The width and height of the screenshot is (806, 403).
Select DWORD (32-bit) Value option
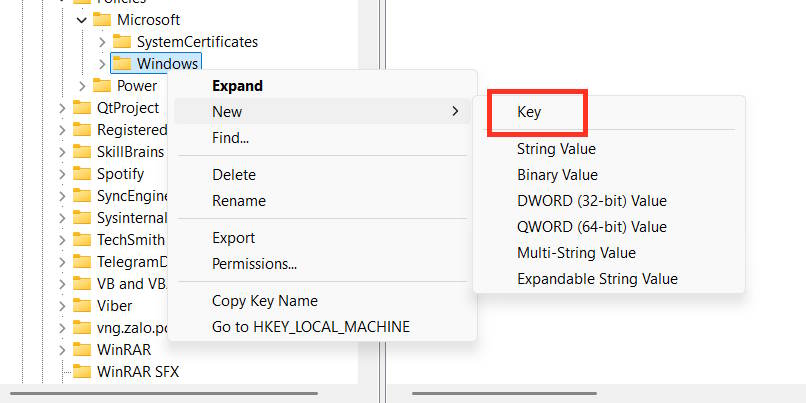[x=591, y=201]
